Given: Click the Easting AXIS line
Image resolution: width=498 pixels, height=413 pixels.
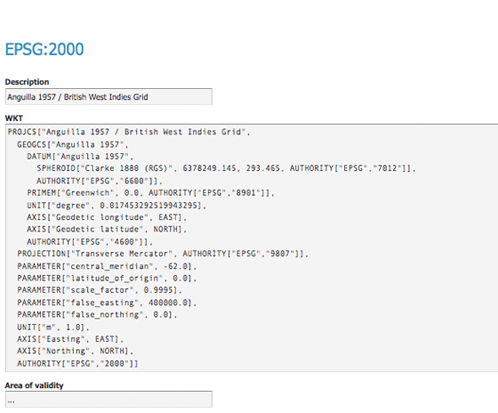Looking at the screenshot, I should [70, 339].
